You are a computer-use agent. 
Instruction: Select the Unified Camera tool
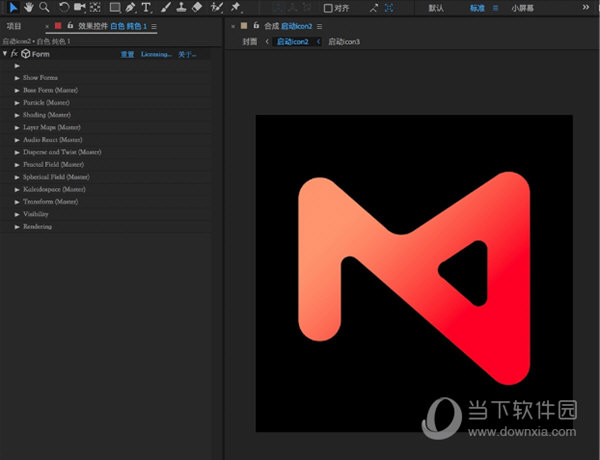click(80, 7)
